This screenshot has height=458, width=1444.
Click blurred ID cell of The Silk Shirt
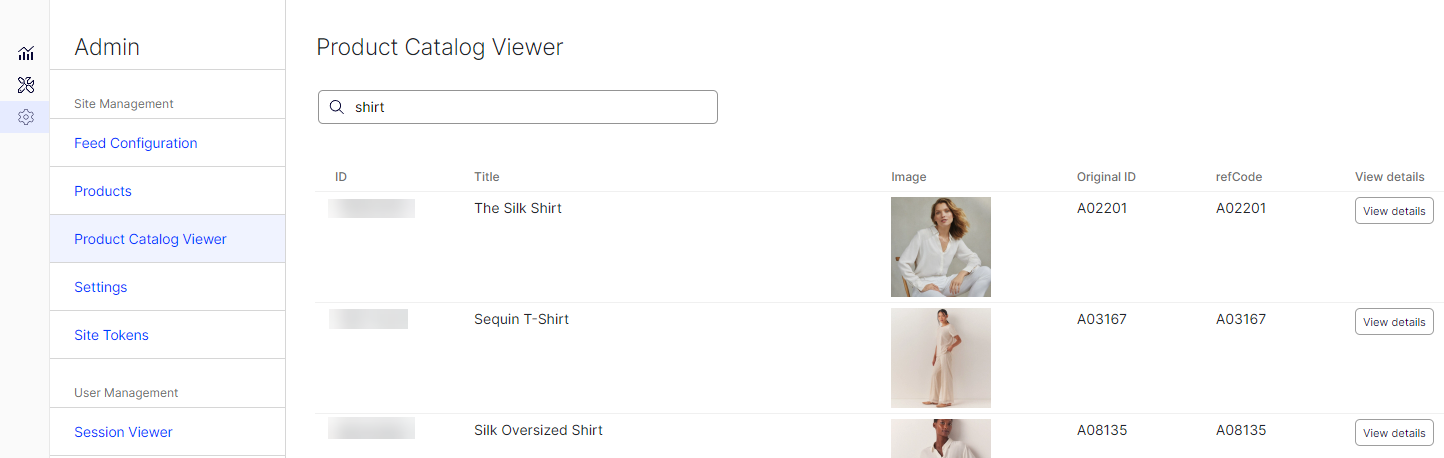point(371,208)
